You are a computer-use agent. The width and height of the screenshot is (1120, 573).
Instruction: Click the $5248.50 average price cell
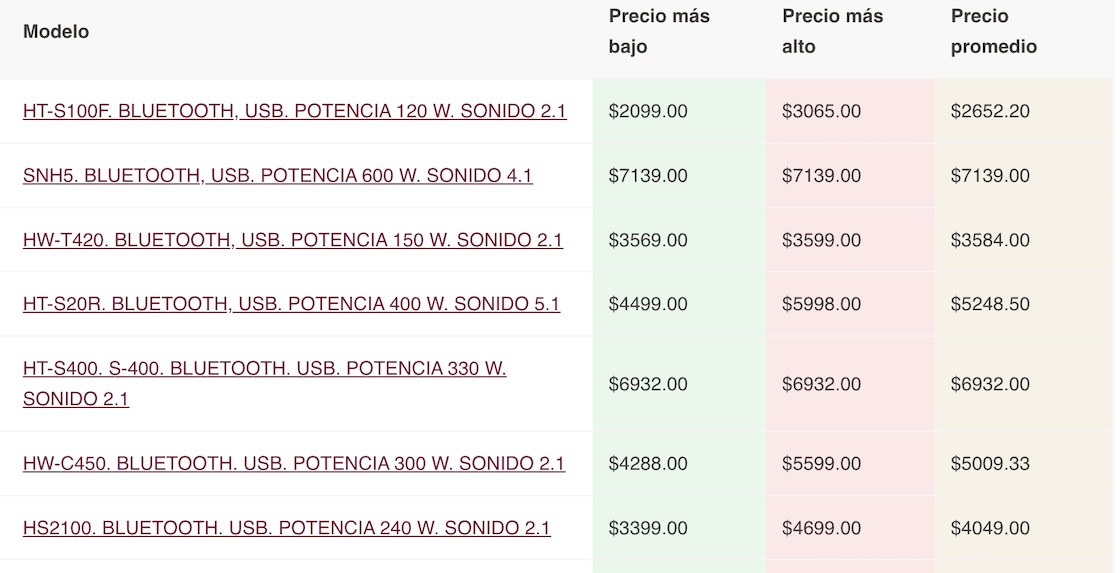(x=990, y=304)
